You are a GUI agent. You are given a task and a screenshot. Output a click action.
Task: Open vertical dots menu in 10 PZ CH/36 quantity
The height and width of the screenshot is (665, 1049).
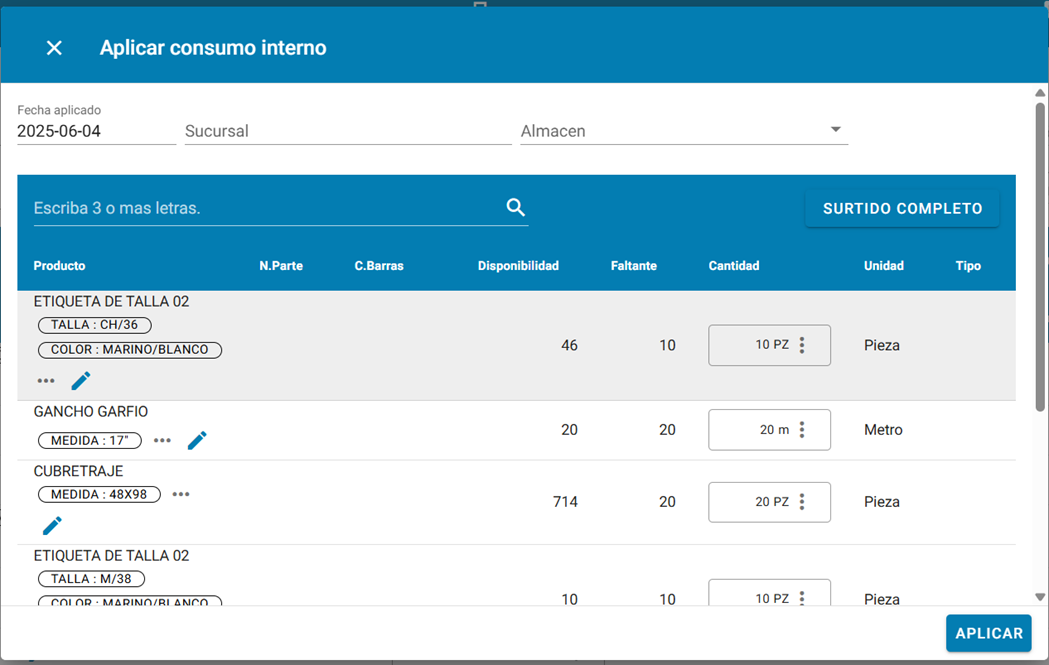[x=802, y=345]
